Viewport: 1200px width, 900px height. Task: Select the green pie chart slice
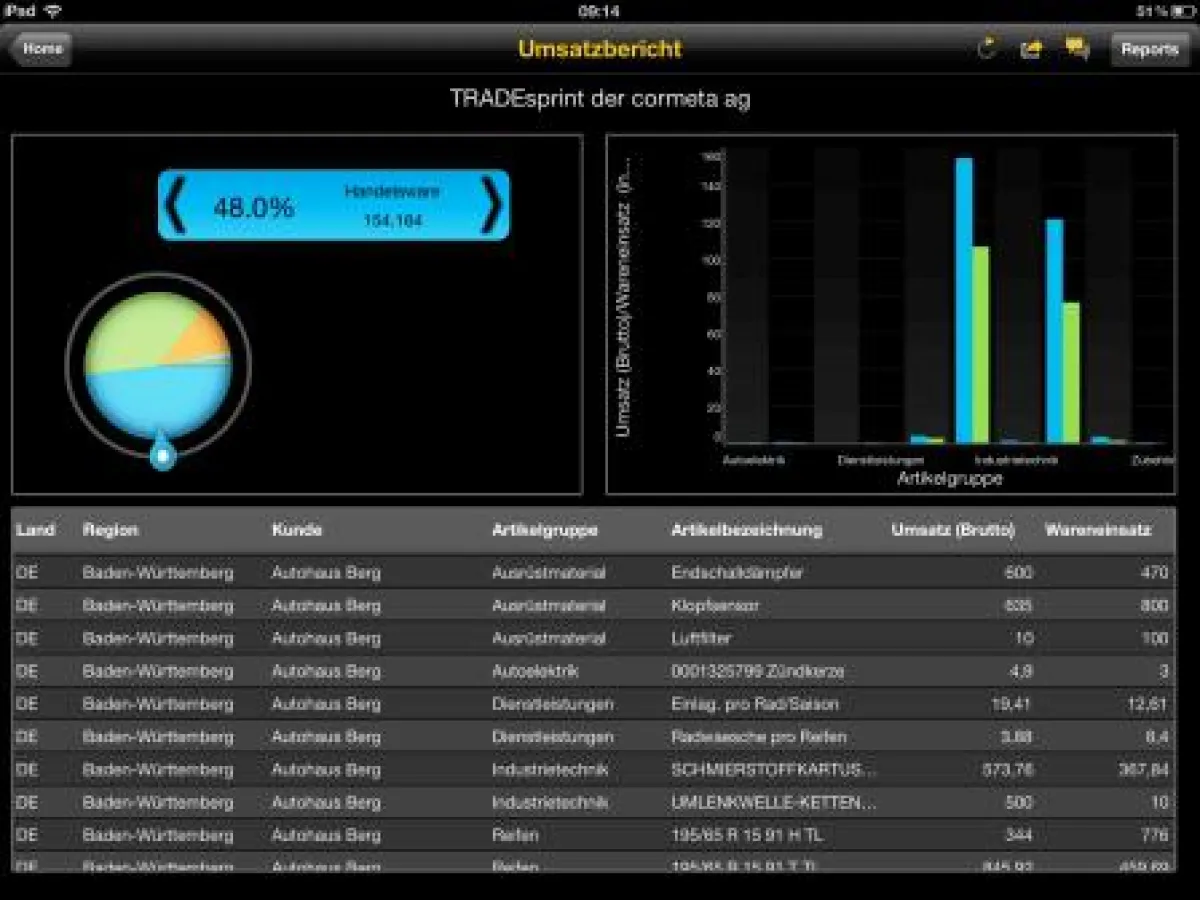click(130, 330)
